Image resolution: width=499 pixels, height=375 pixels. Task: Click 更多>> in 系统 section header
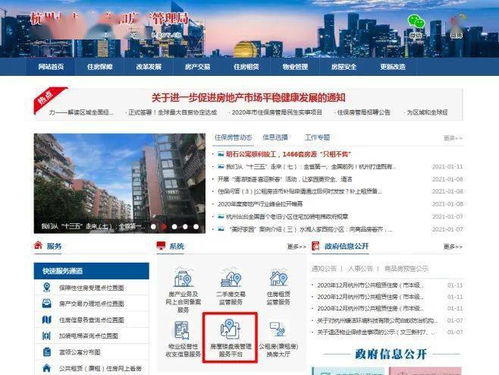coord(297,247)
